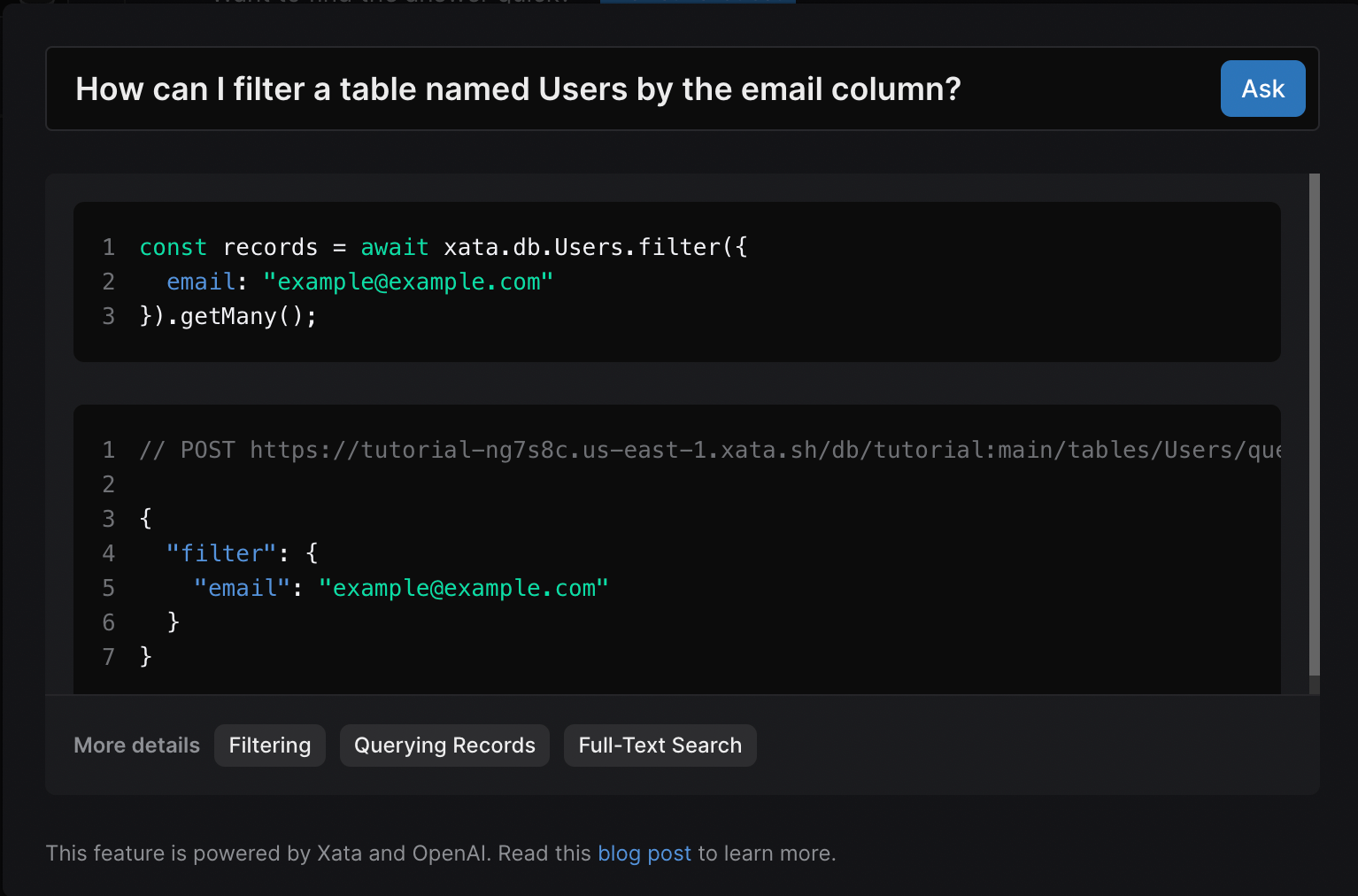Click the getMany() call line

pos(228,316)
